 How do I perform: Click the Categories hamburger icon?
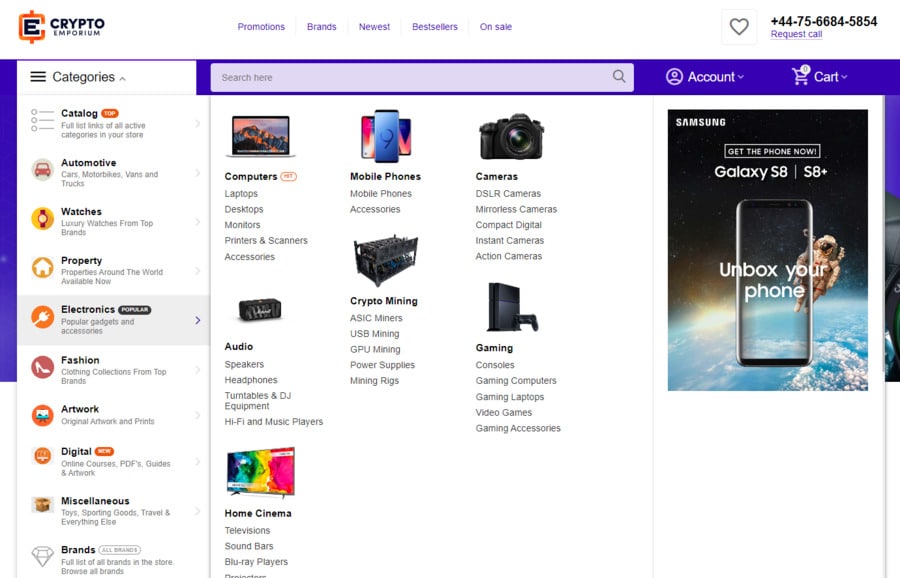[38, 76]
